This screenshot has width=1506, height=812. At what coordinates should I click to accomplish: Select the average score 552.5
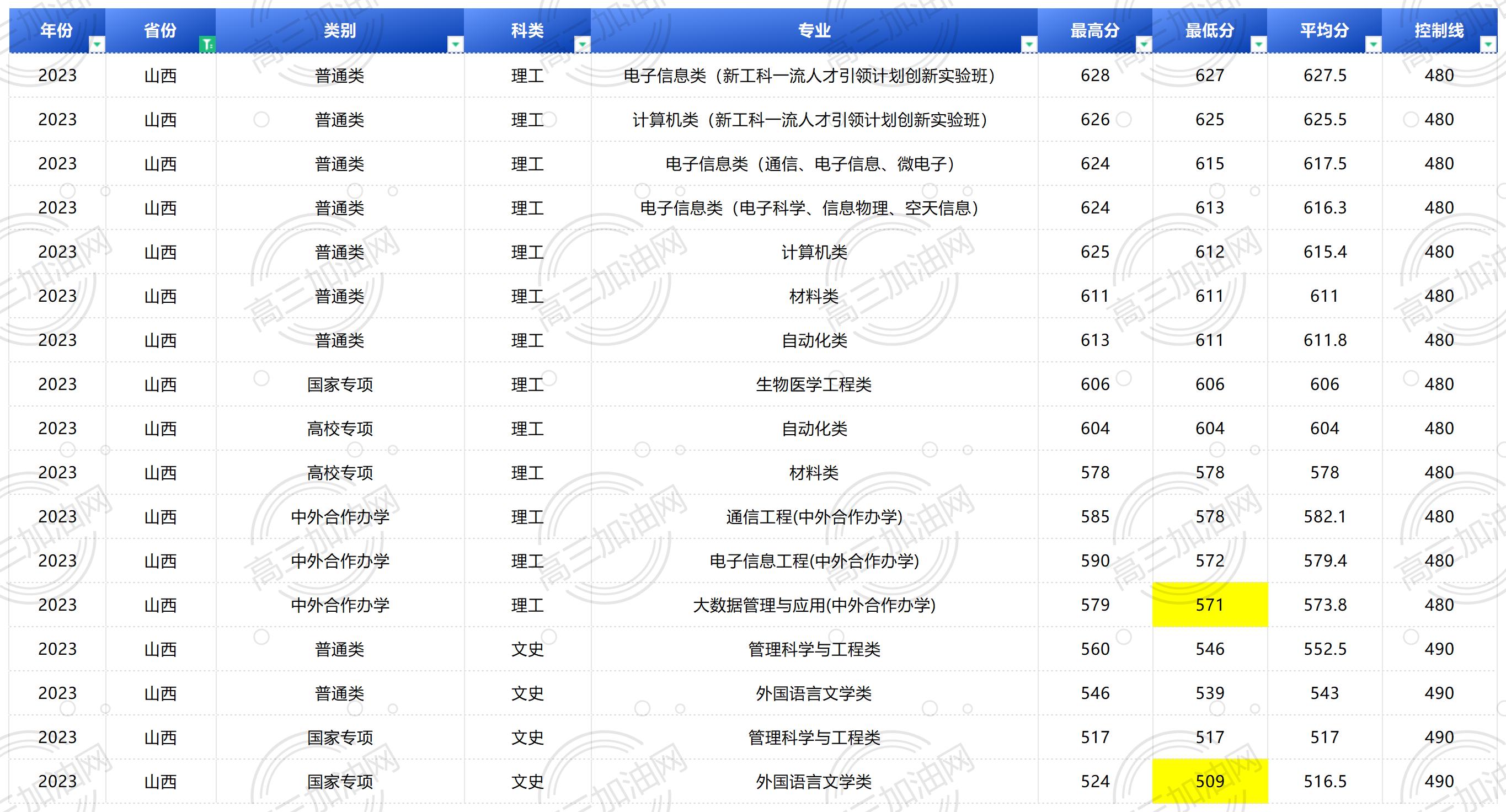coord(1325,649)
